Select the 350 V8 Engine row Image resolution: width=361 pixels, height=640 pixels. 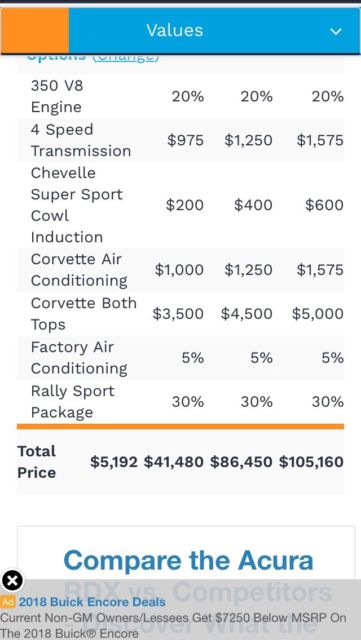180,97
